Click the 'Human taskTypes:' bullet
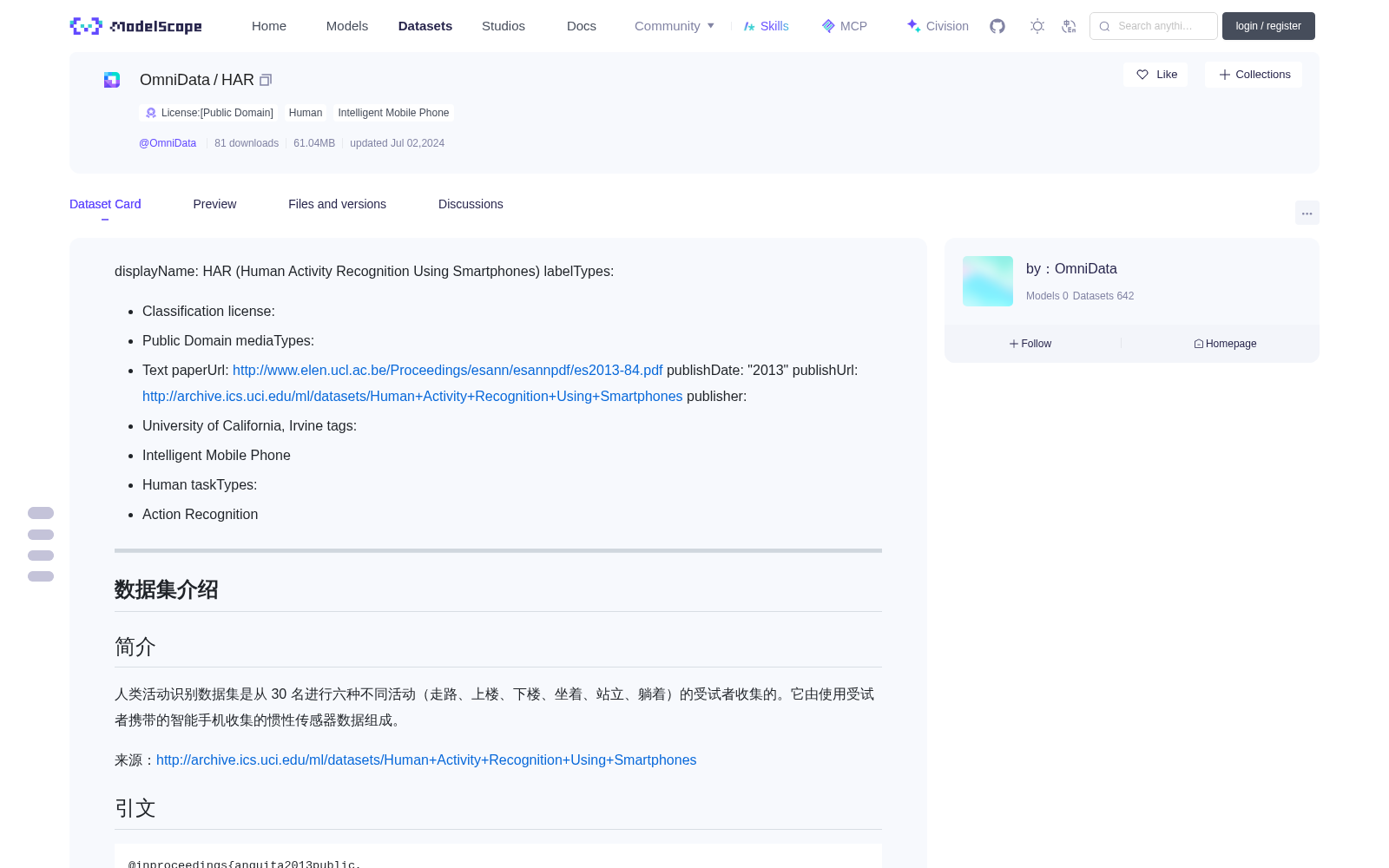The width and height of the screenshot is (1389, 868). (200, 484)
